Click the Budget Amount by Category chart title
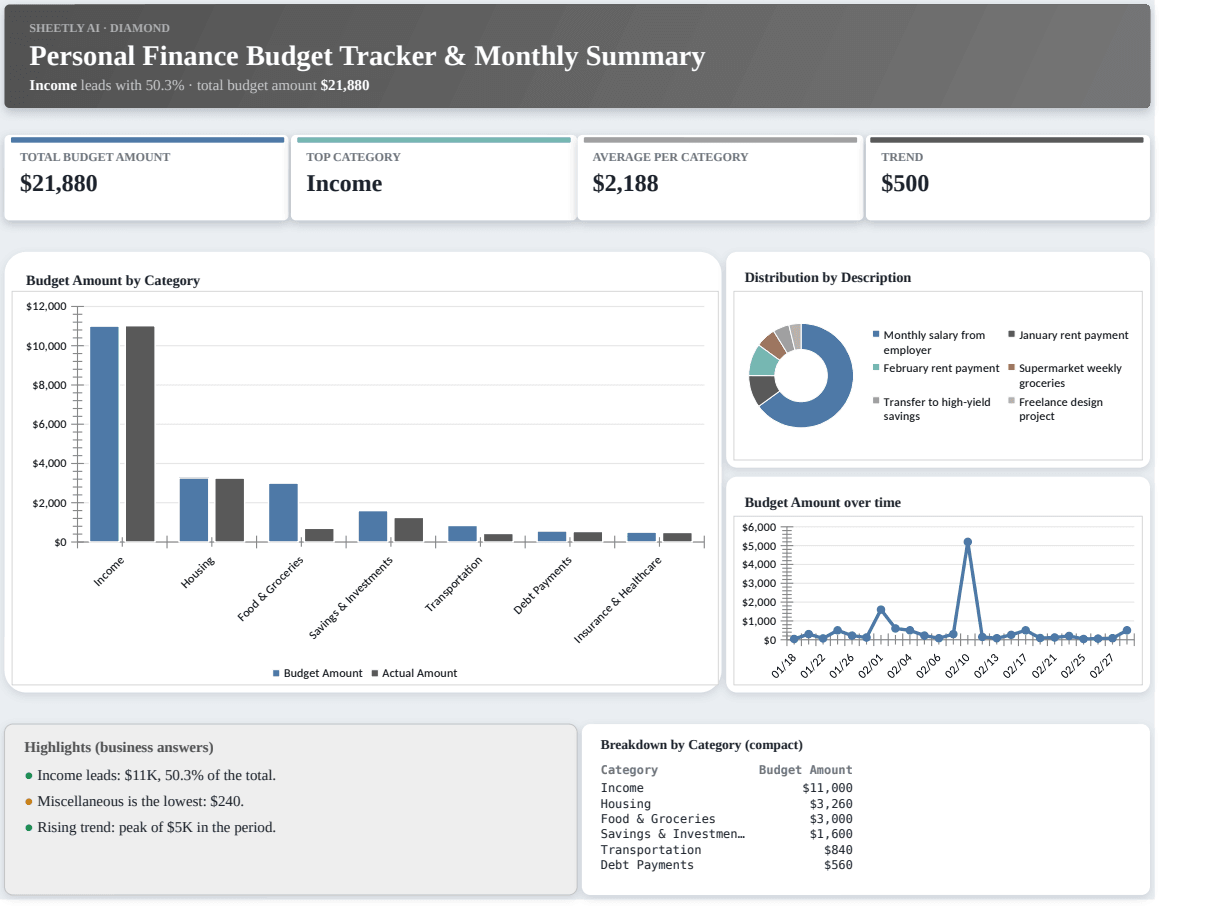 coord(113,280)
